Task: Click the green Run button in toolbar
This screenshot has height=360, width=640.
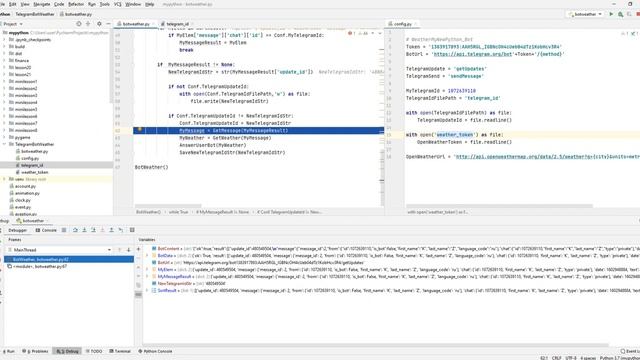Action: 611,14
